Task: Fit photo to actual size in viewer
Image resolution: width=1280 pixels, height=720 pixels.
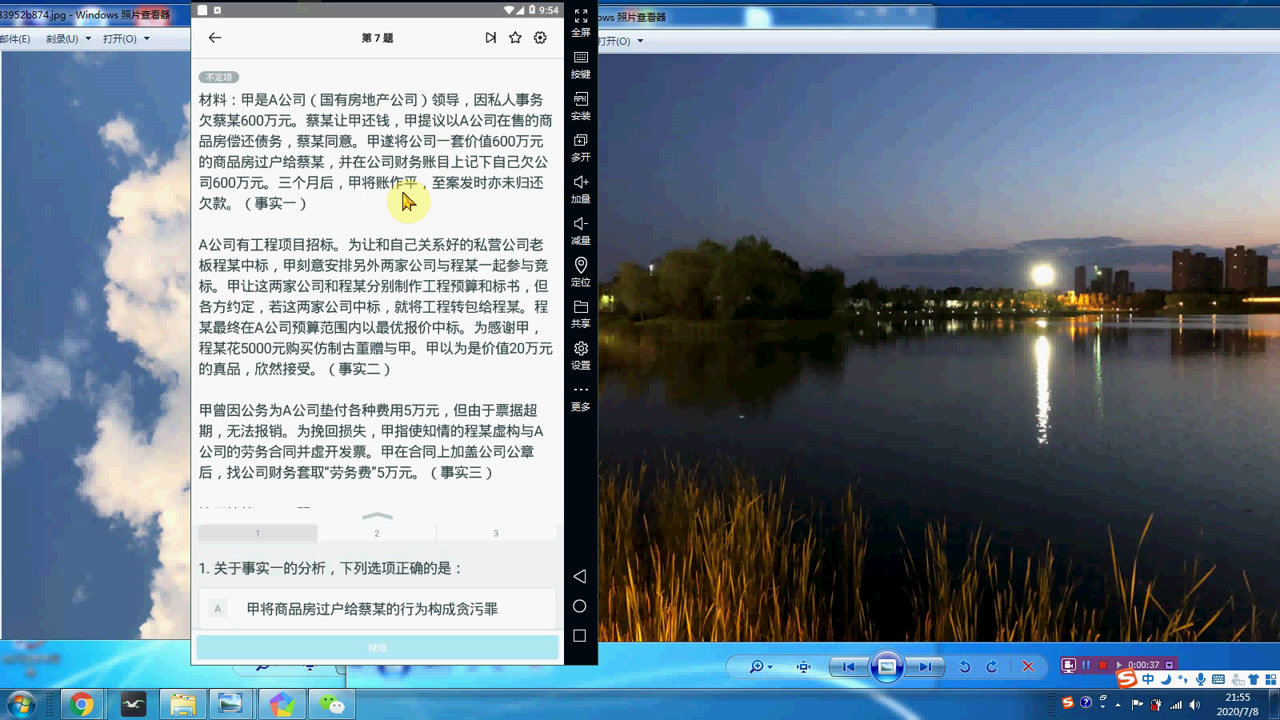Action: point(803,667)
